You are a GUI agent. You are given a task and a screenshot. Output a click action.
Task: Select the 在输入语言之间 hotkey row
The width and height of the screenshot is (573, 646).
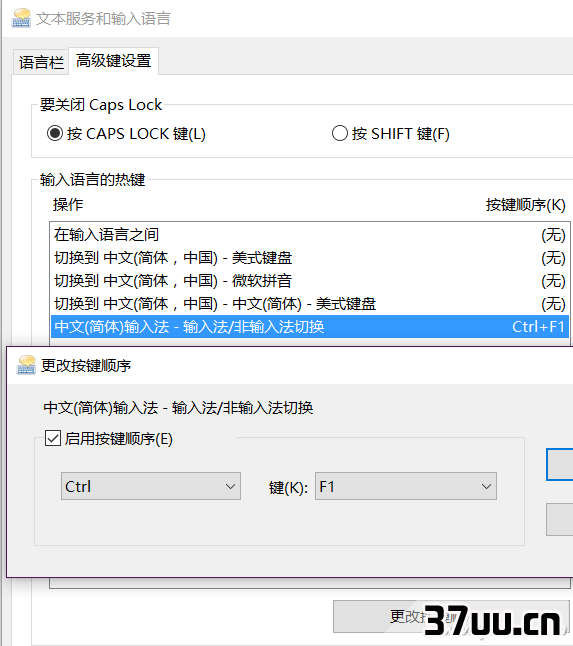[x=310, y=235]
